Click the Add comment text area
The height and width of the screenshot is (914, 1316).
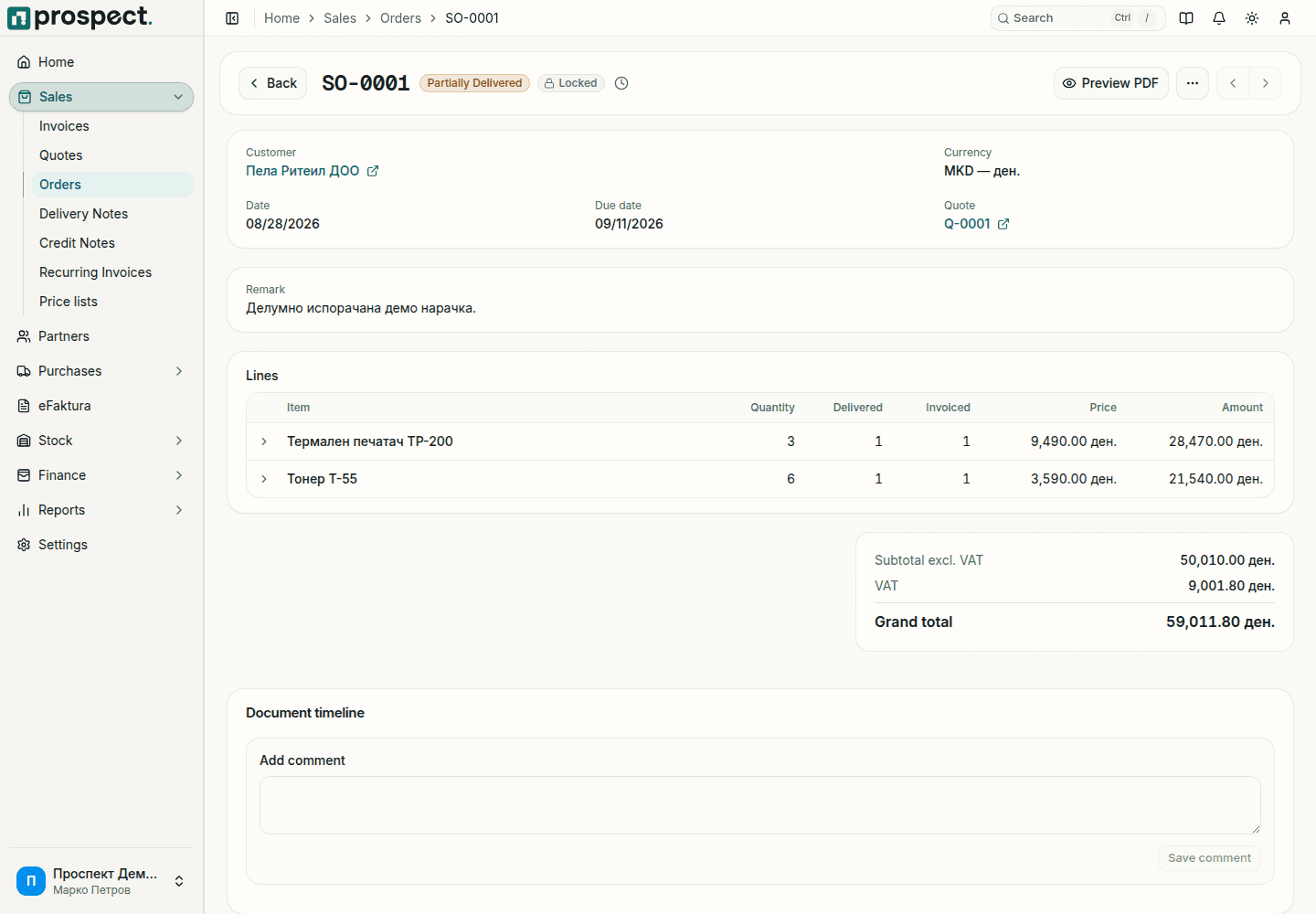click(x=760, y=805)
